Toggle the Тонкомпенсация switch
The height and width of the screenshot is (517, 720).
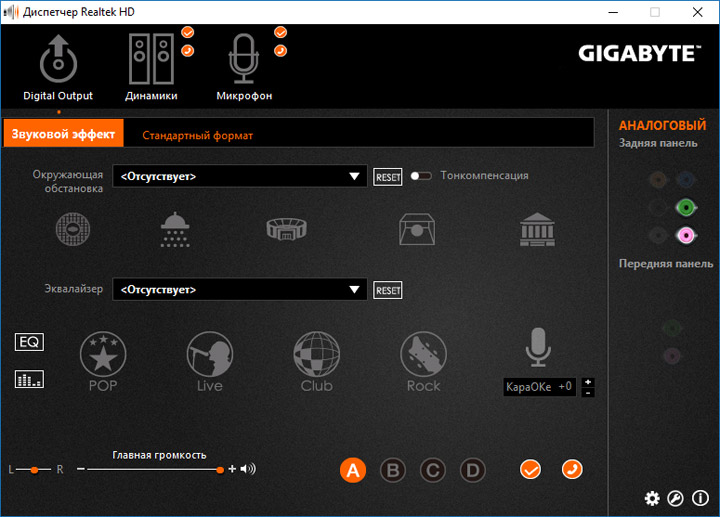421,176
